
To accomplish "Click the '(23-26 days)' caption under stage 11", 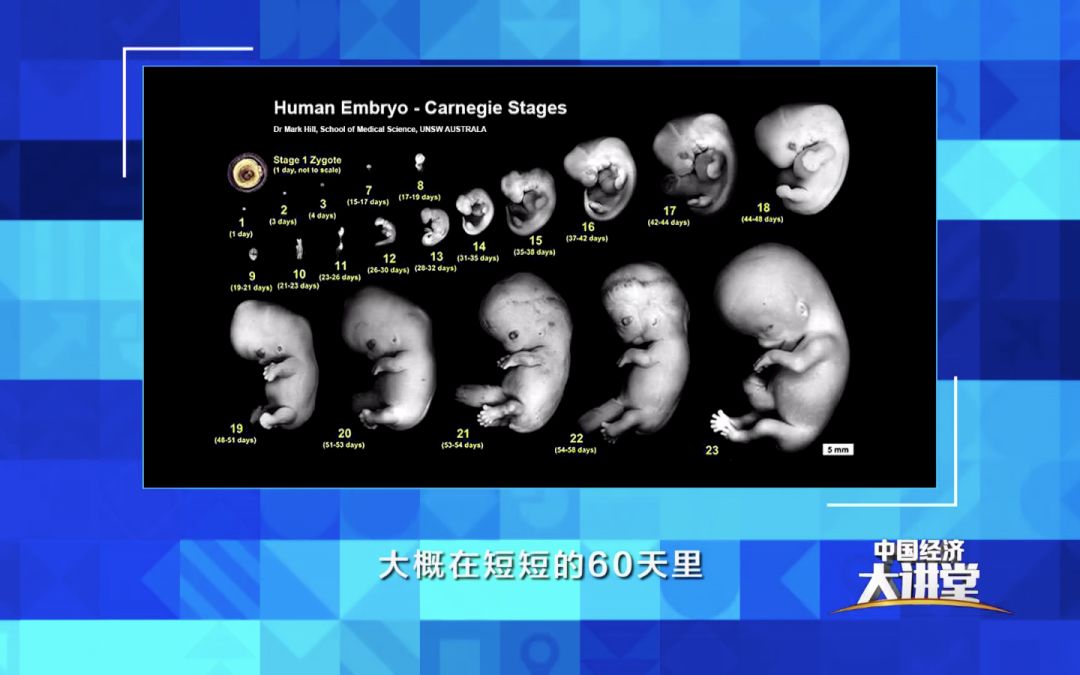I will (340, 278).
